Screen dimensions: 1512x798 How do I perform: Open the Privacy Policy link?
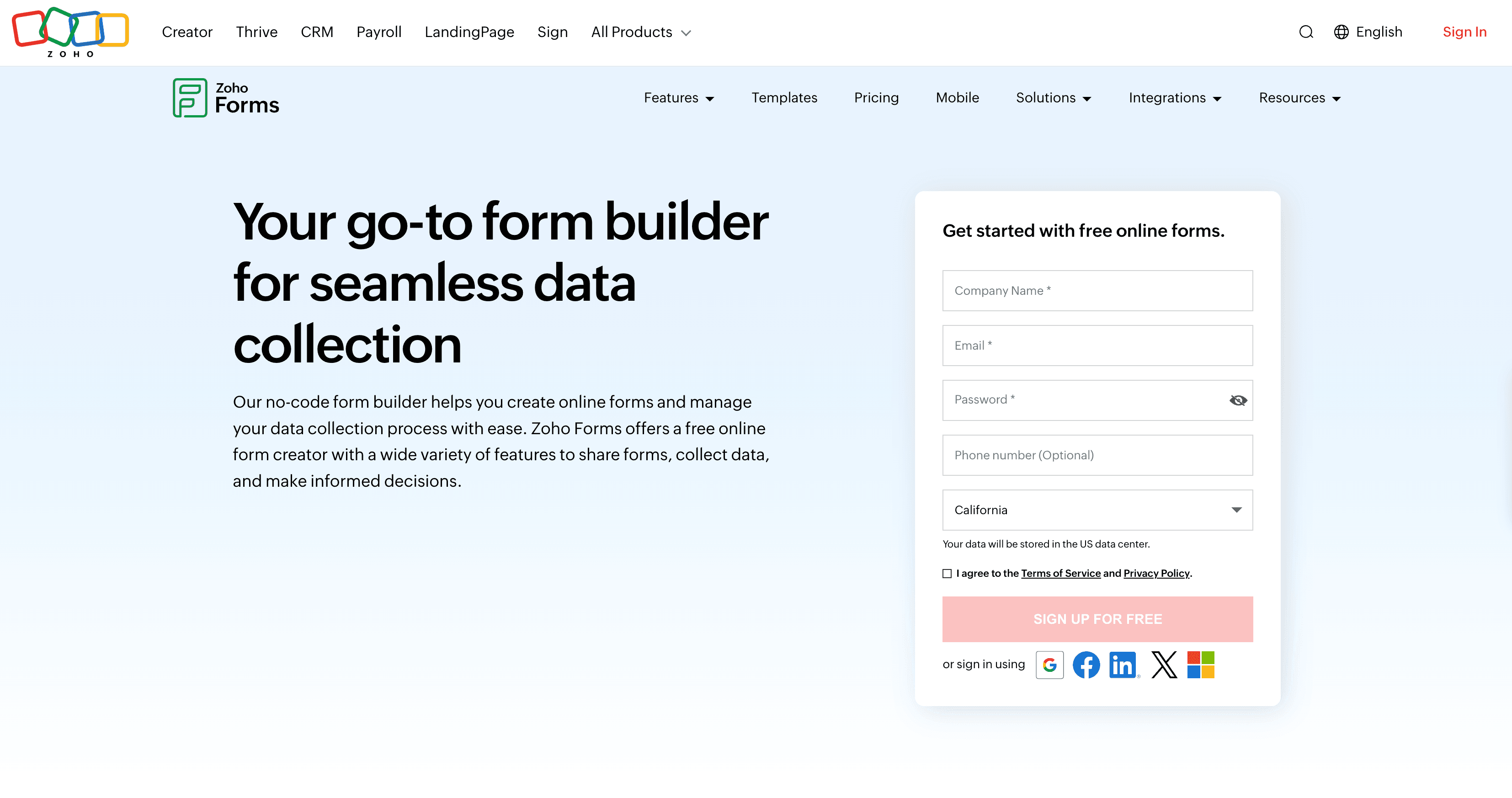pos(1156,573)
